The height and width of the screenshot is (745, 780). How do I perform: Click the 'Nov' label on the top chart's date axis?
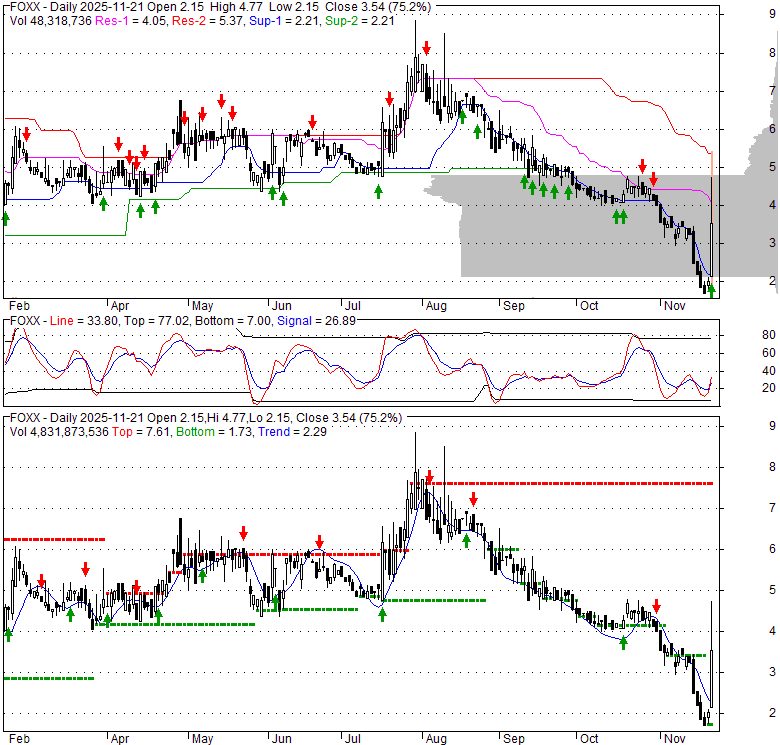[x=675, y=306]
